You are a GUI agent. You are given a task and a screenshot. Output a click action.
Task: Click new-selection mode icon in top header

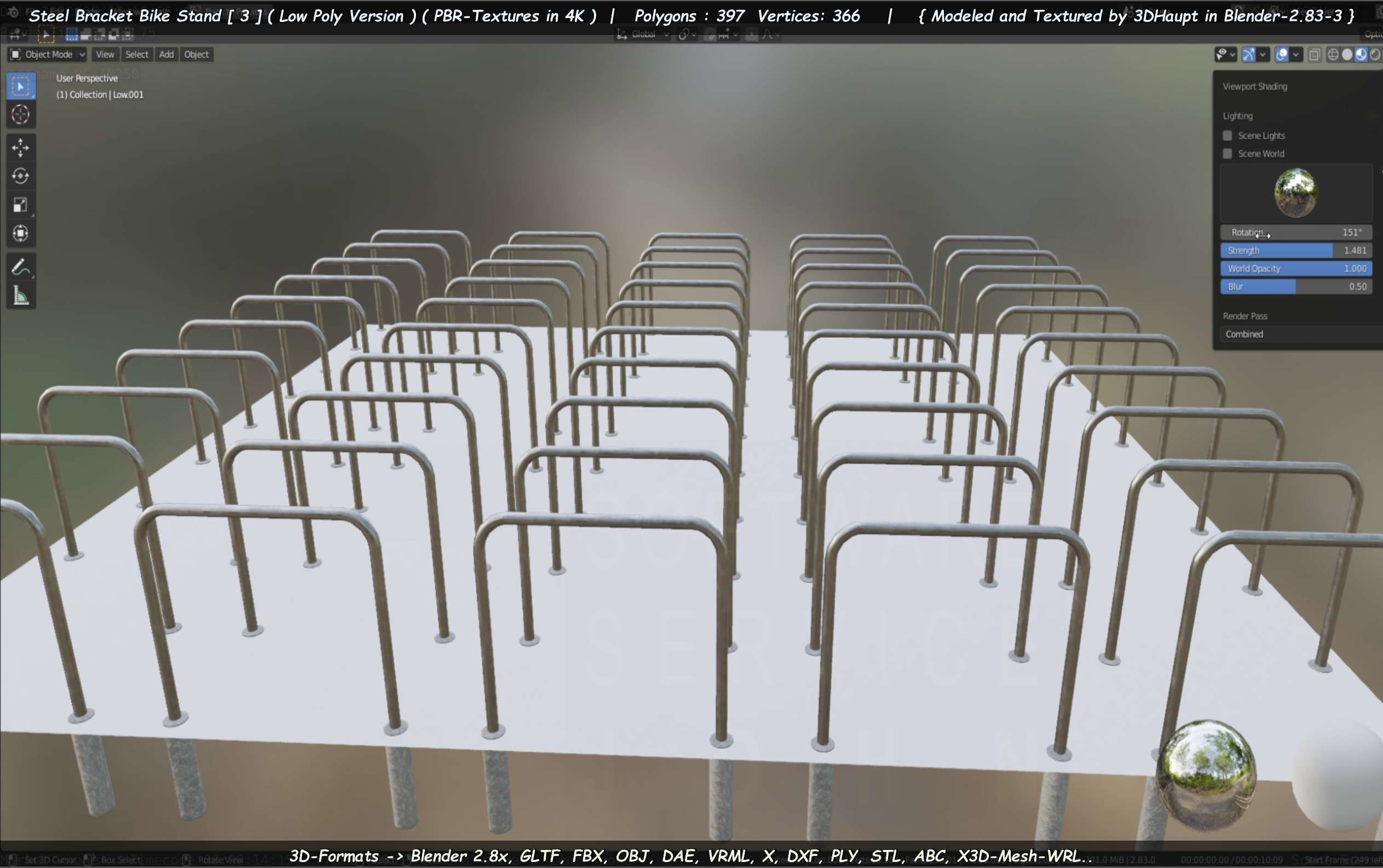pos(72,35)
